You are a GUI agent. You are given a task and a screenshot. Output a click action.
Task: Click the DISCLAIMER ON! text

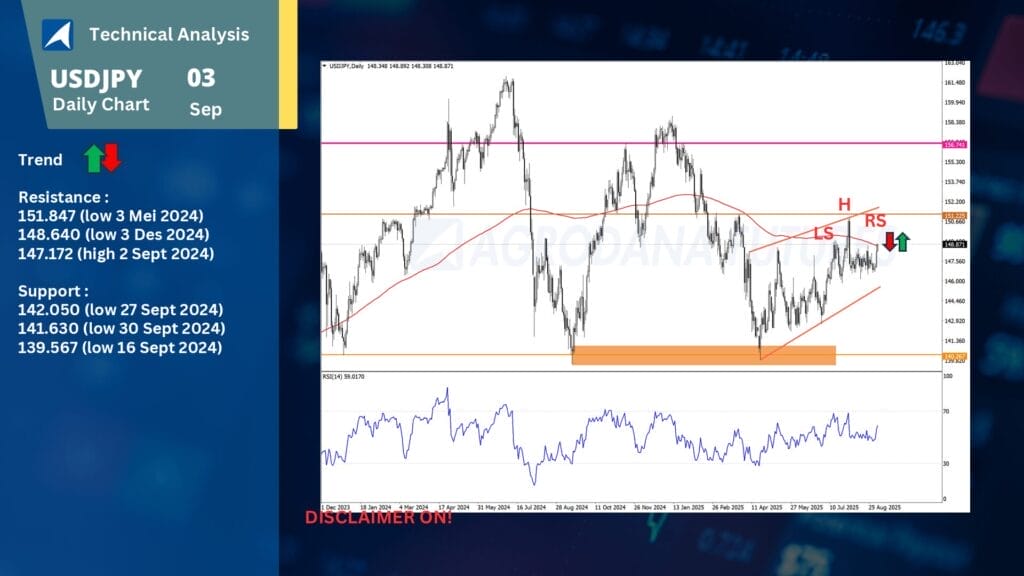(378, 518)
